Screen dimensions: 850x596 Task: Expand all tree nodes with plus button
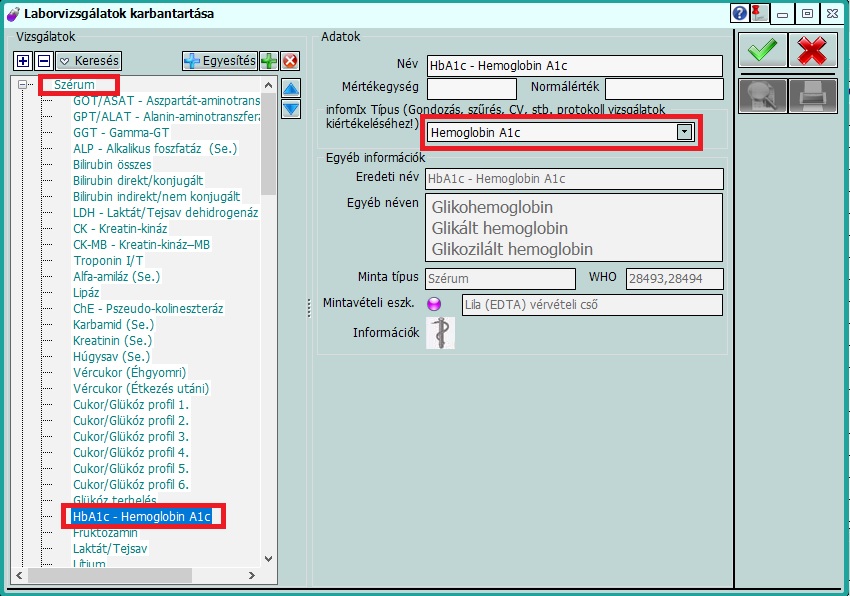pyautogui.click(x=24, y=61)
